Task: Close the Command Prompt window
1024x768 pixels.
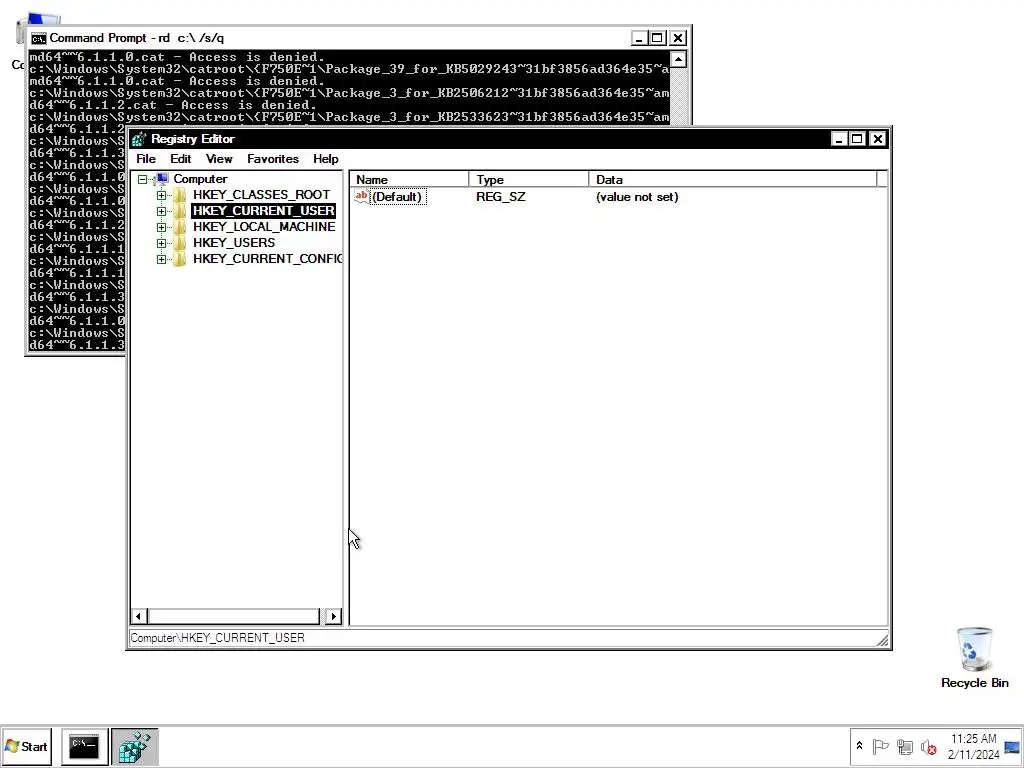Action: (x=678, y=39)
